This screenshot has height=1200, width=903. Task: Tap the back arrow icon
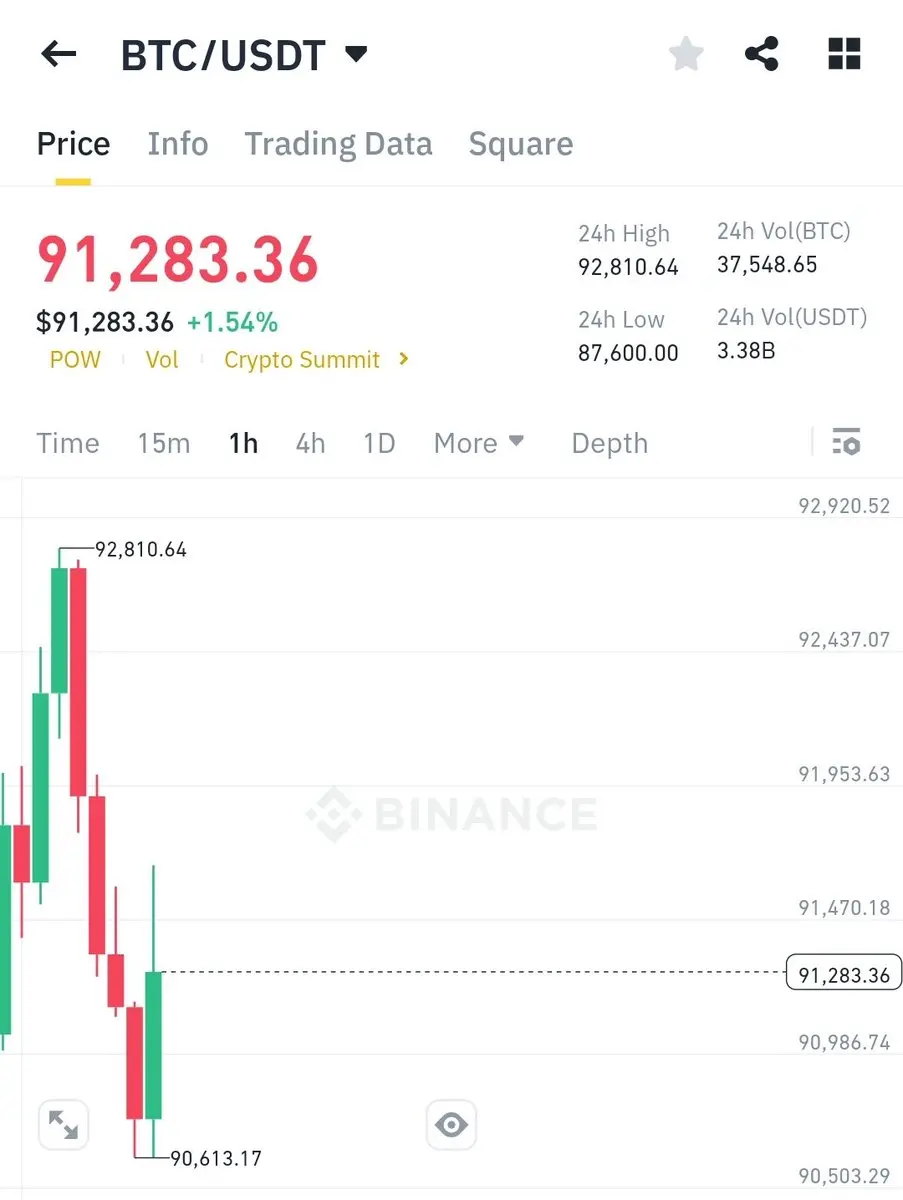[58, 54]
